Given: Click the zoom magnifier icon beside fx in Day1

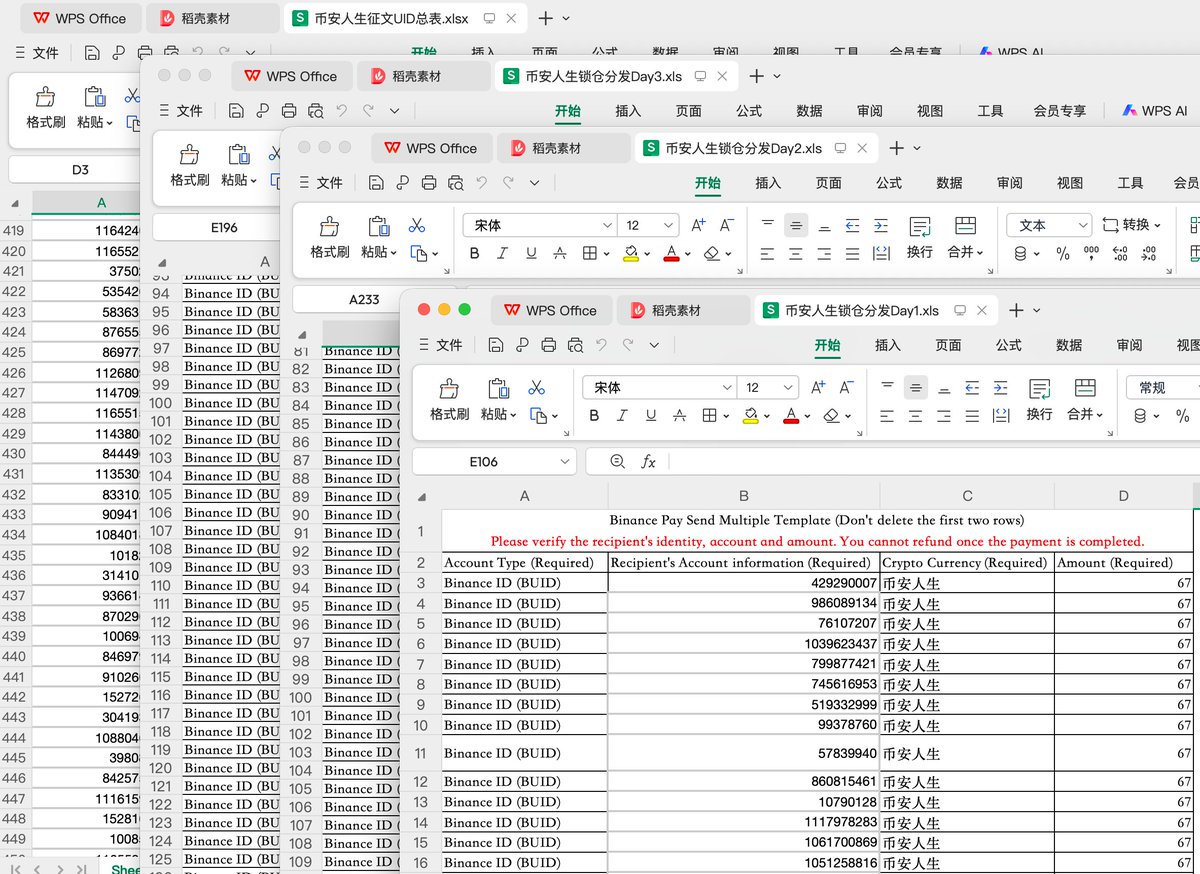Looking at the screenshot, I should tap(617, 461).
